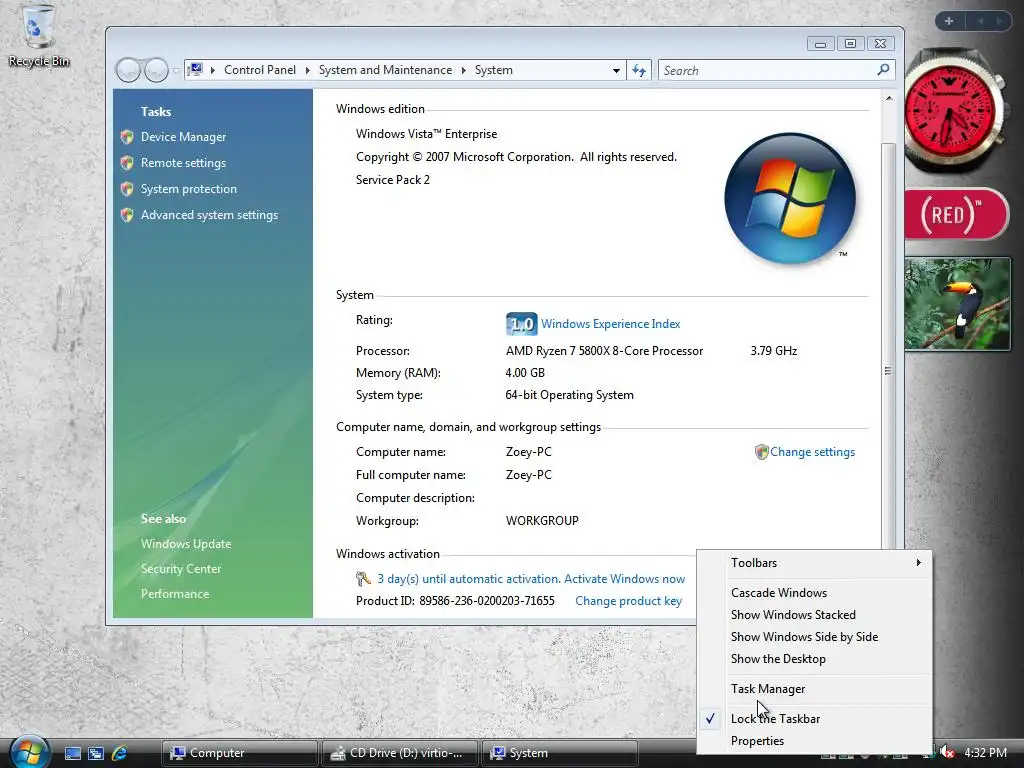Click Show Desktop quick launch icon
The height and width of the screenshot is (768, 1024).
pyautogui.click(x=72, y=753)
